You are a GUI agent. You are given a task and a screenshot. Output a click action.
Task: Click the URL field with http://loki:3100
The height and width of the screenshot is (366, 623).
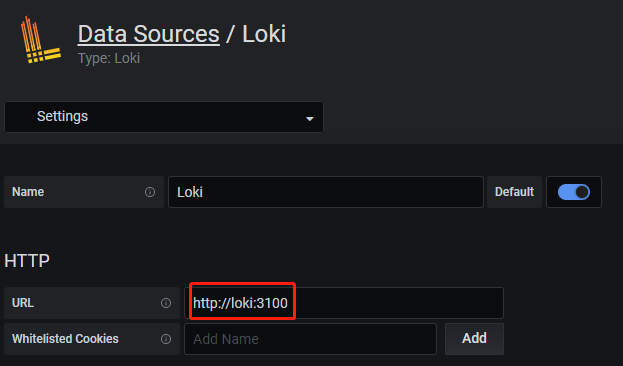(x=344, y=303)
